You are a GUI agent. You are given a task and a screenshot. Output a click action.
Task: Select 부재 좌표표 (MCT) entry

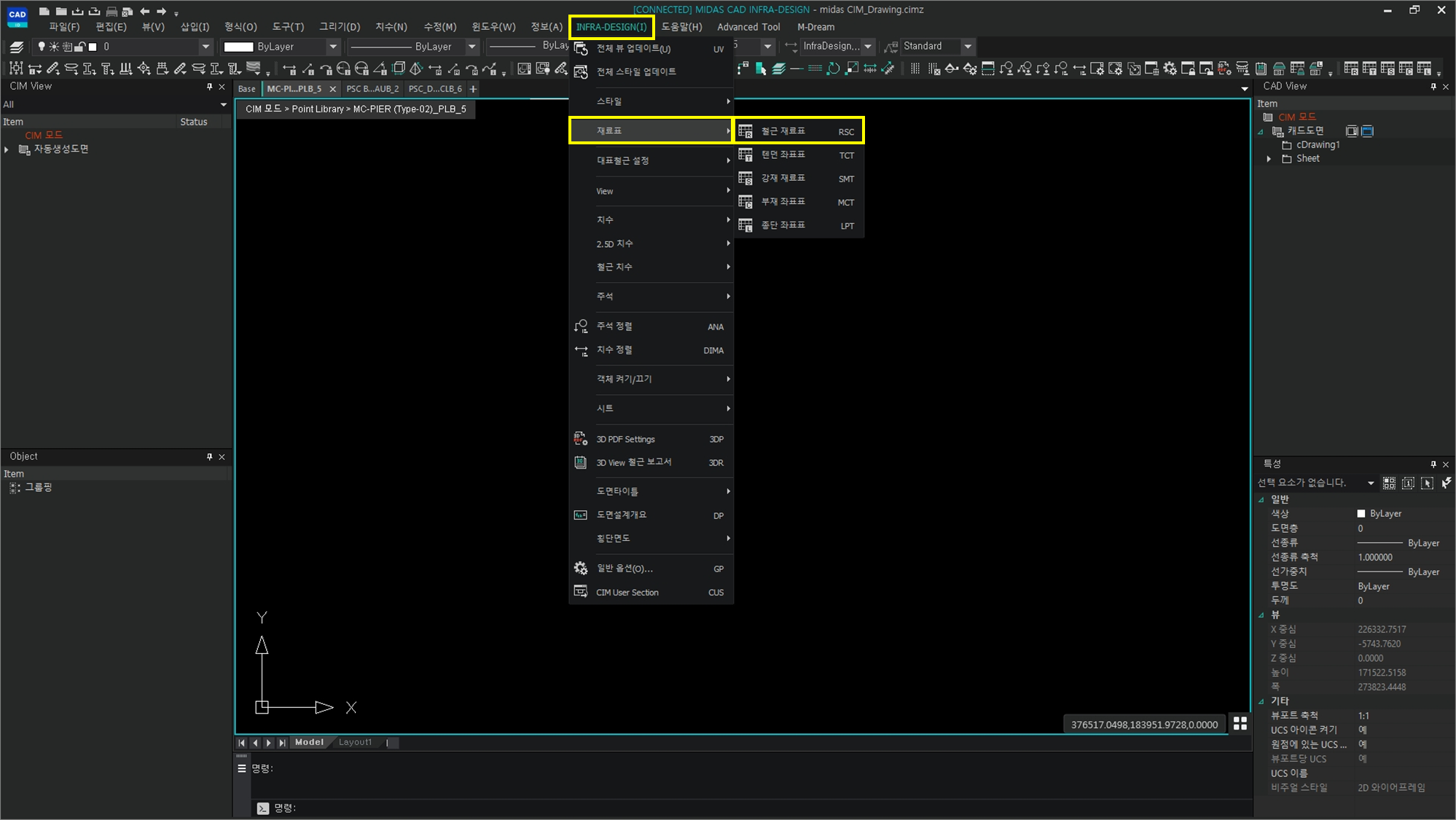click(799, 202)
